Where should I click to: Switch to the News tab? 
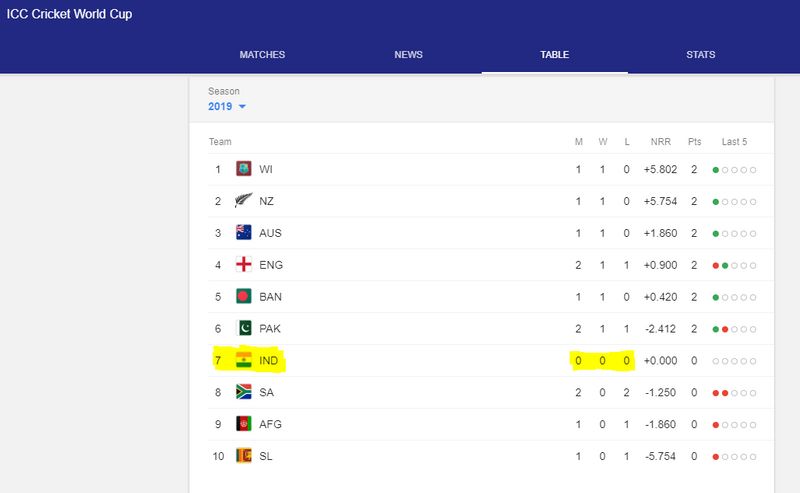[x=408, y=54]
